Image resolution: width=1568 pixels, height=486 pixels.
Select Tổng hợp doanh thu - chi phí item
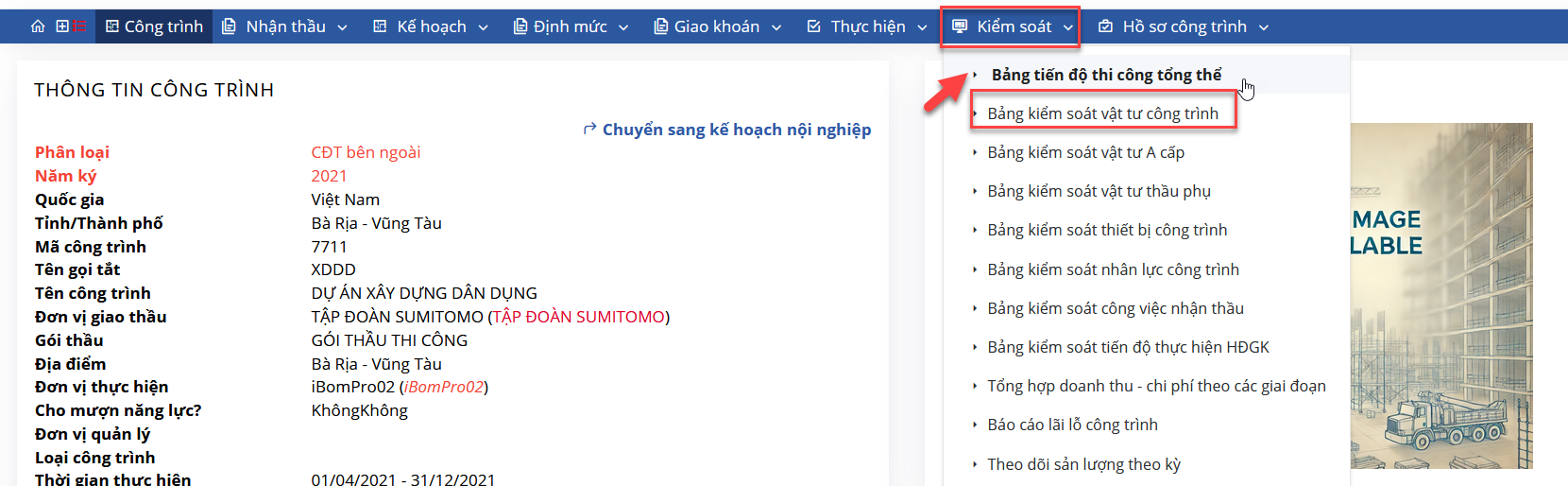click(x=1156, y=386)
